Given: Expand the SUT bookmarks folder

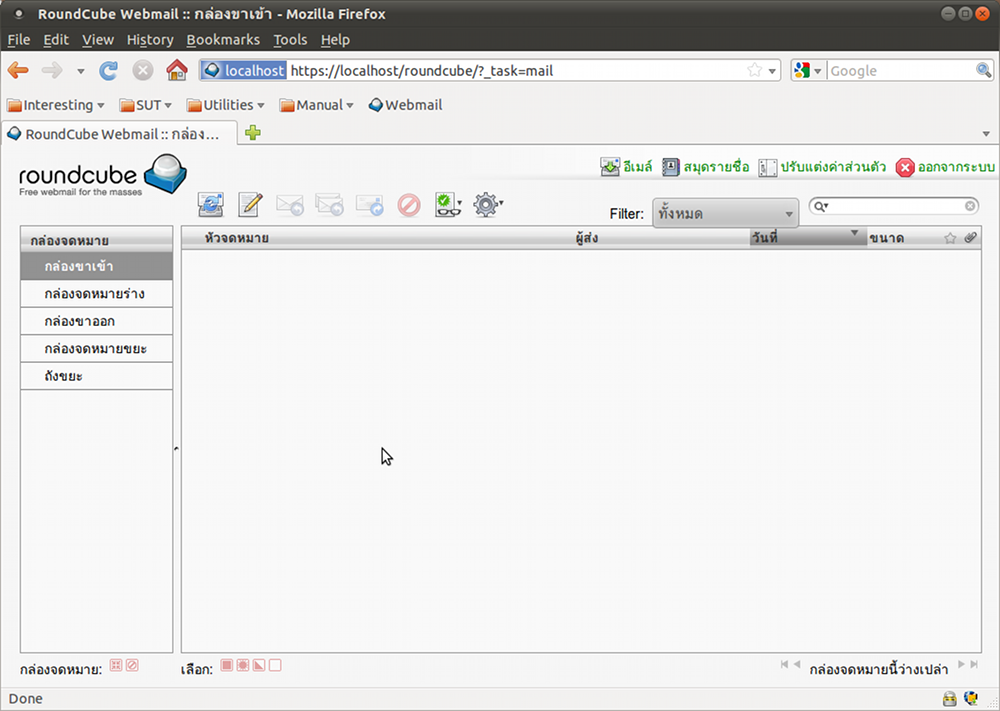Looking at the screenshot, I should pyautogui.click(x=145, y=105).
